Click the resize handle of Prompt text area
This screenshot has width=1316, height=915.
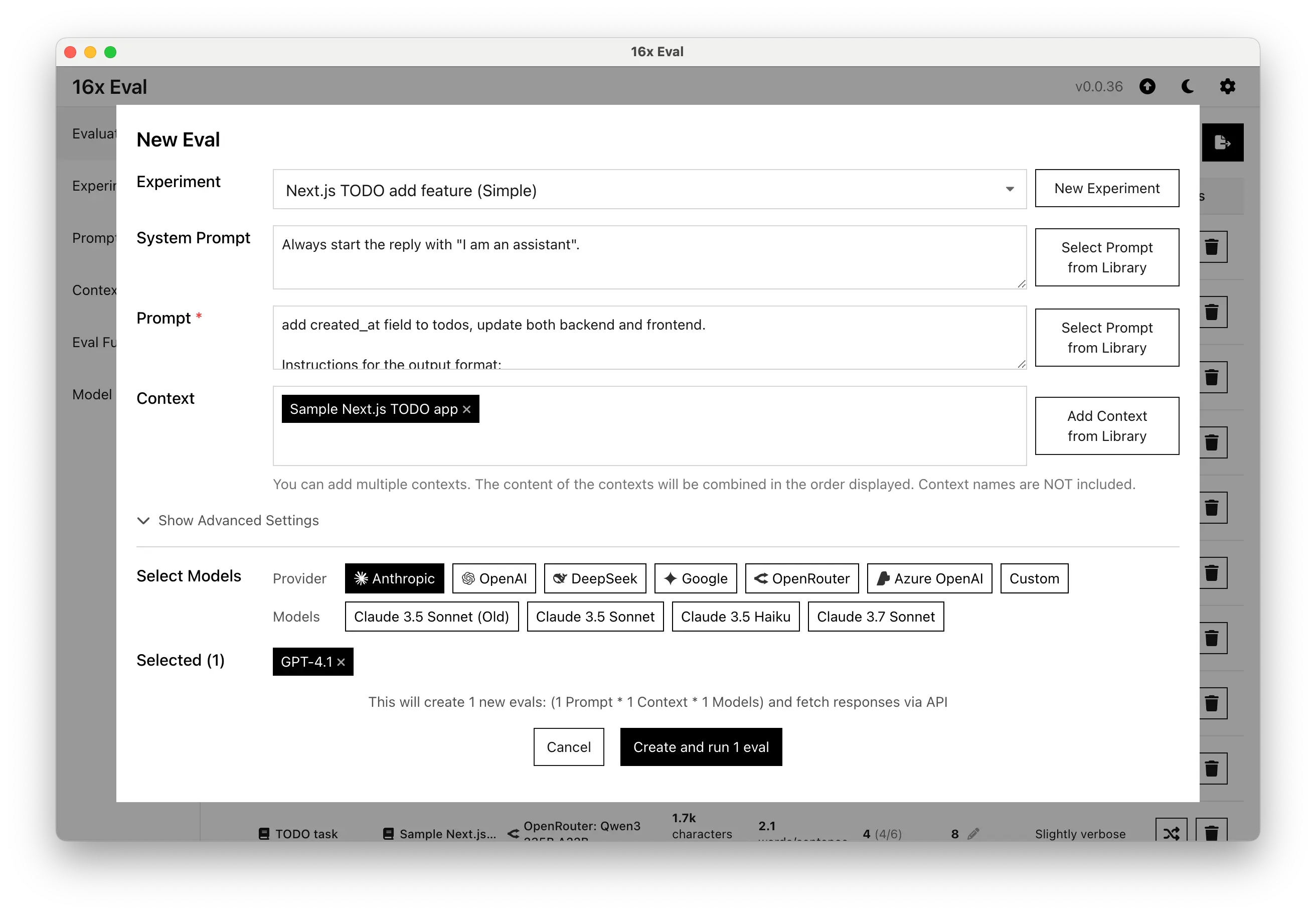click(1022, 364)
